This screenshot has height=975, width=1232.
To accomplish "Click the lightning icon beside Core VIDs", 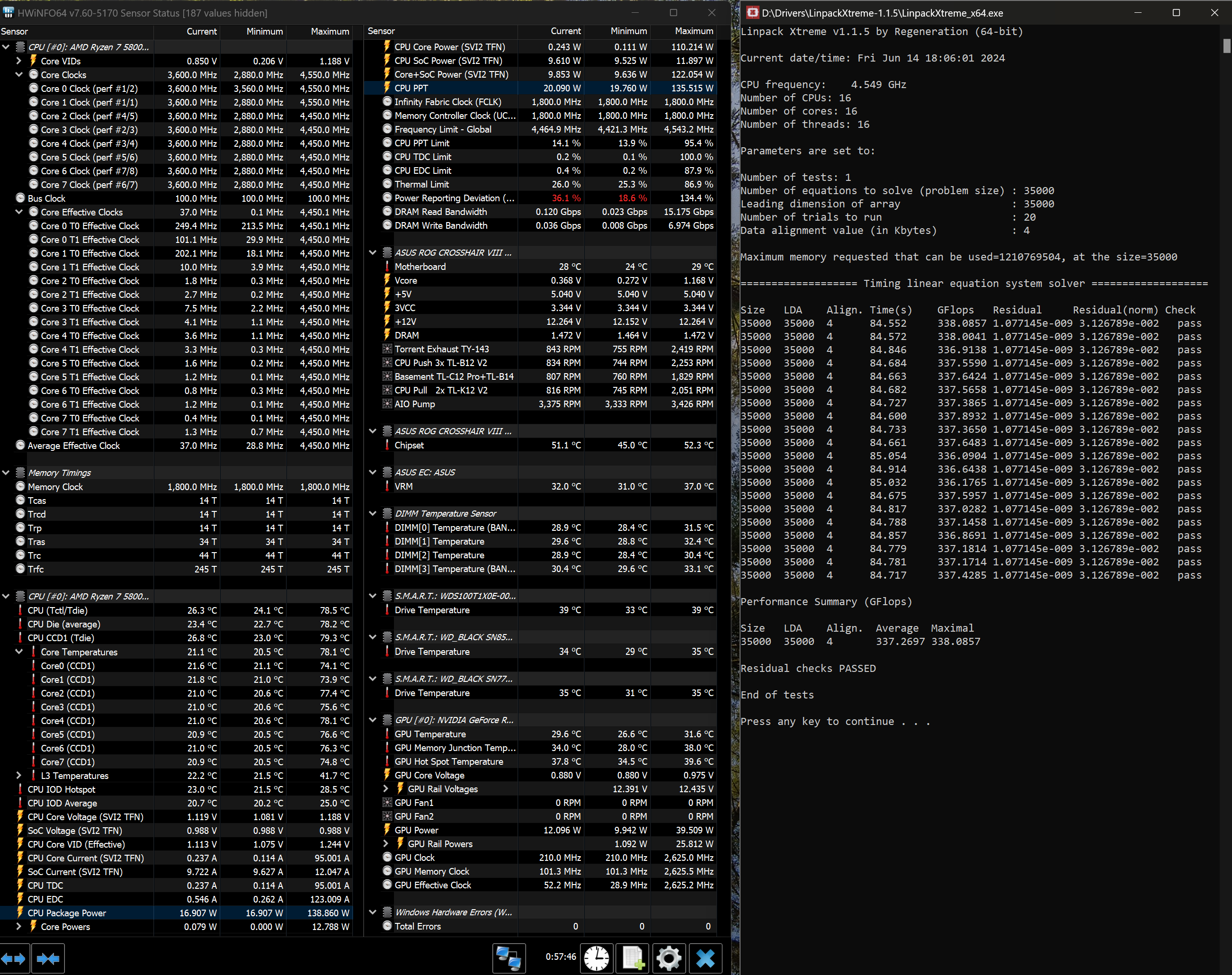I will click(33, 61).
